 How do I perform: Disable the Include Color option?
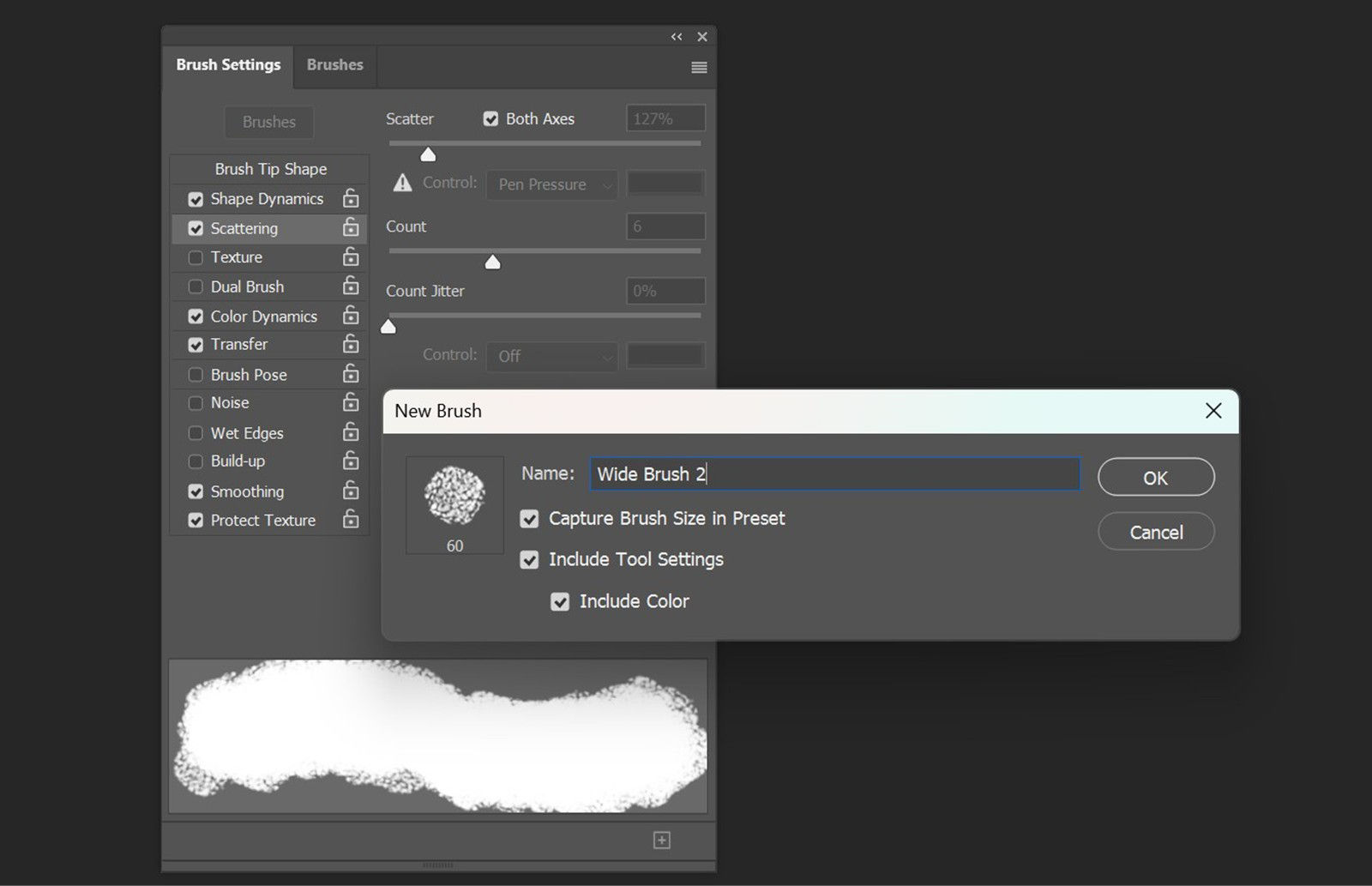click(x=560, y=601)
